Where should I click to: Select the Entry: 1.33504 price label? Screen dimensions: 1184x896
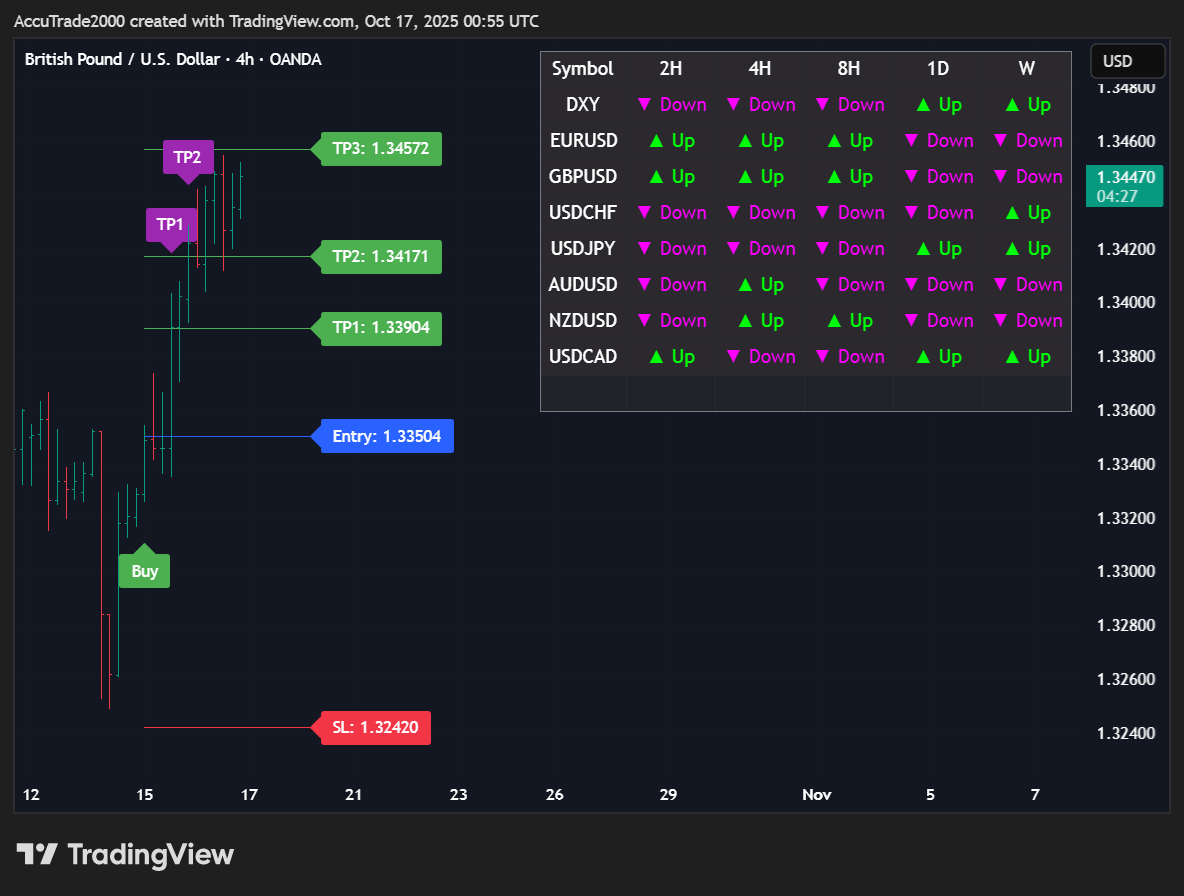(386, 436)
